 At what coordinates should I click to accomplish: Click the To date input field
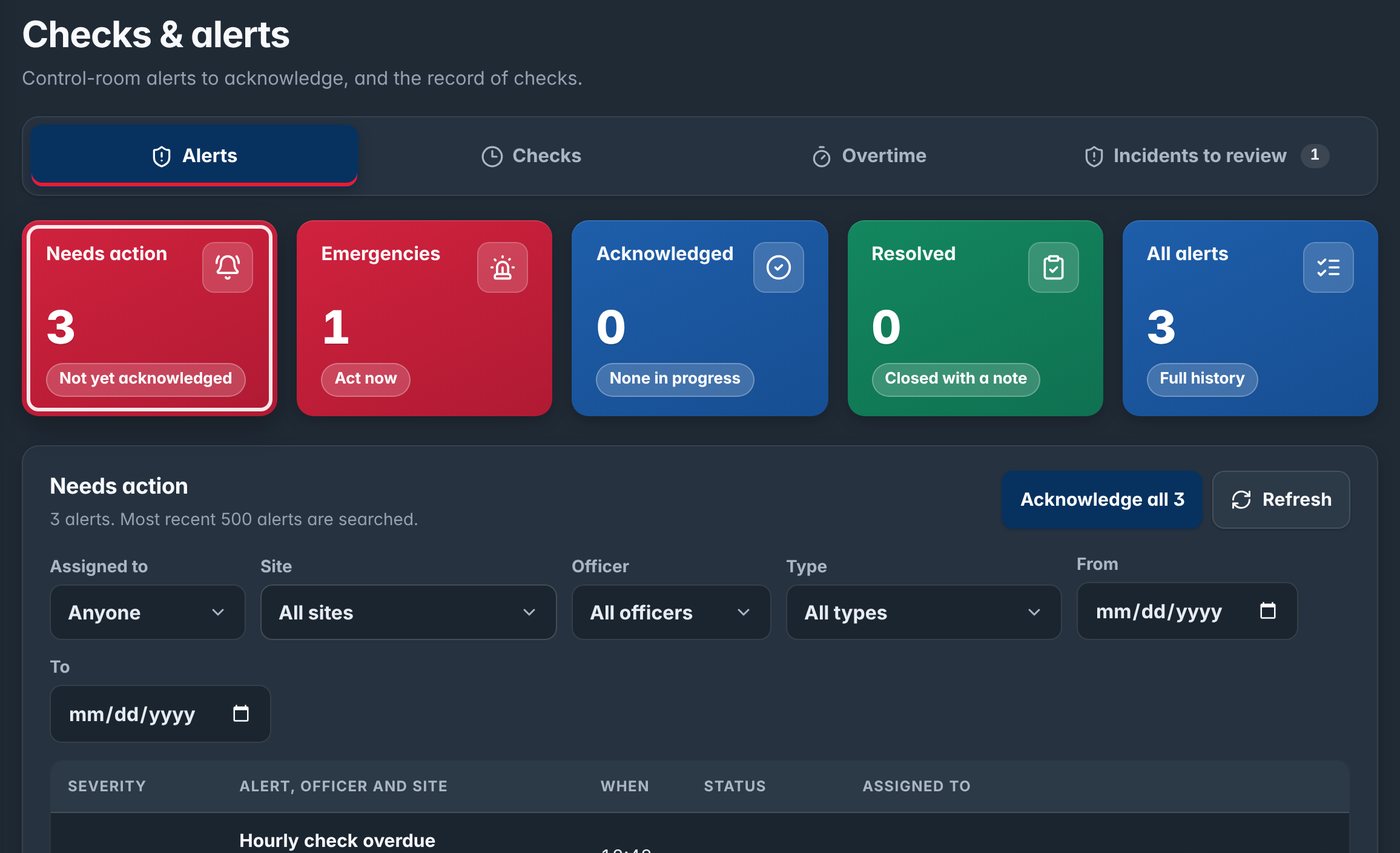[160, 714]
